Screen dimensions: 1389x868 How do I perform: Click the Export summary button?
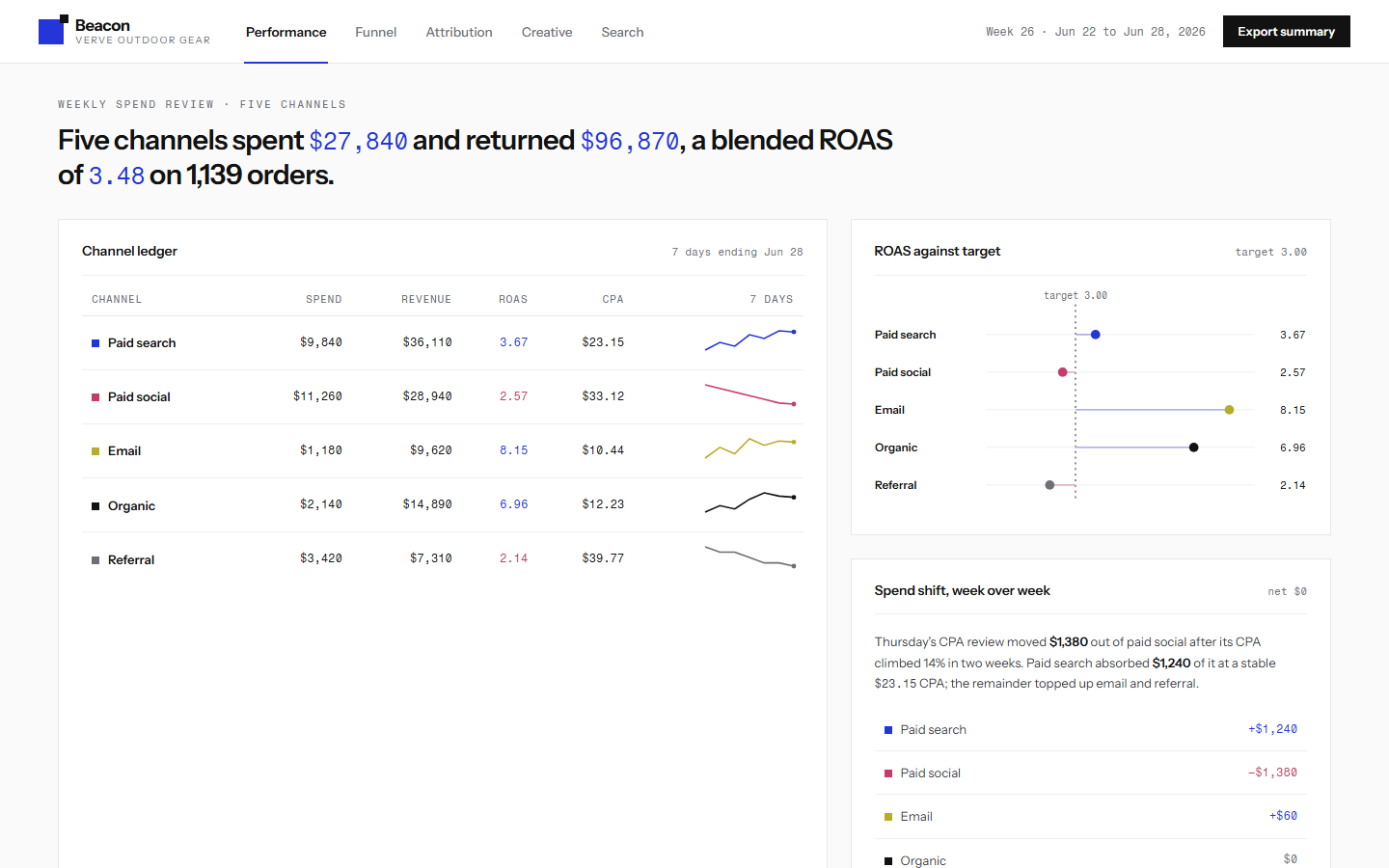(x=1286, y=32)
